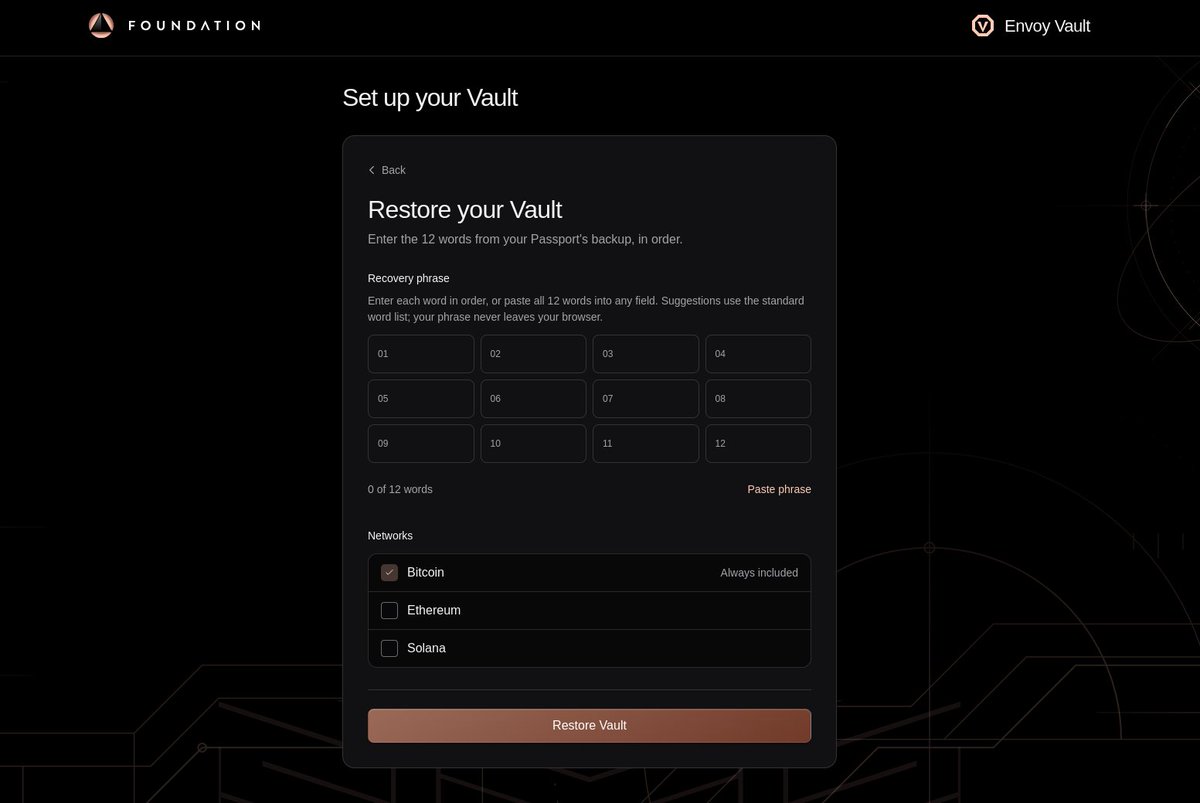The height and width of the screenshot is (803, 1200).
Task: Go Back to the previous step
Action: point(387,170)
